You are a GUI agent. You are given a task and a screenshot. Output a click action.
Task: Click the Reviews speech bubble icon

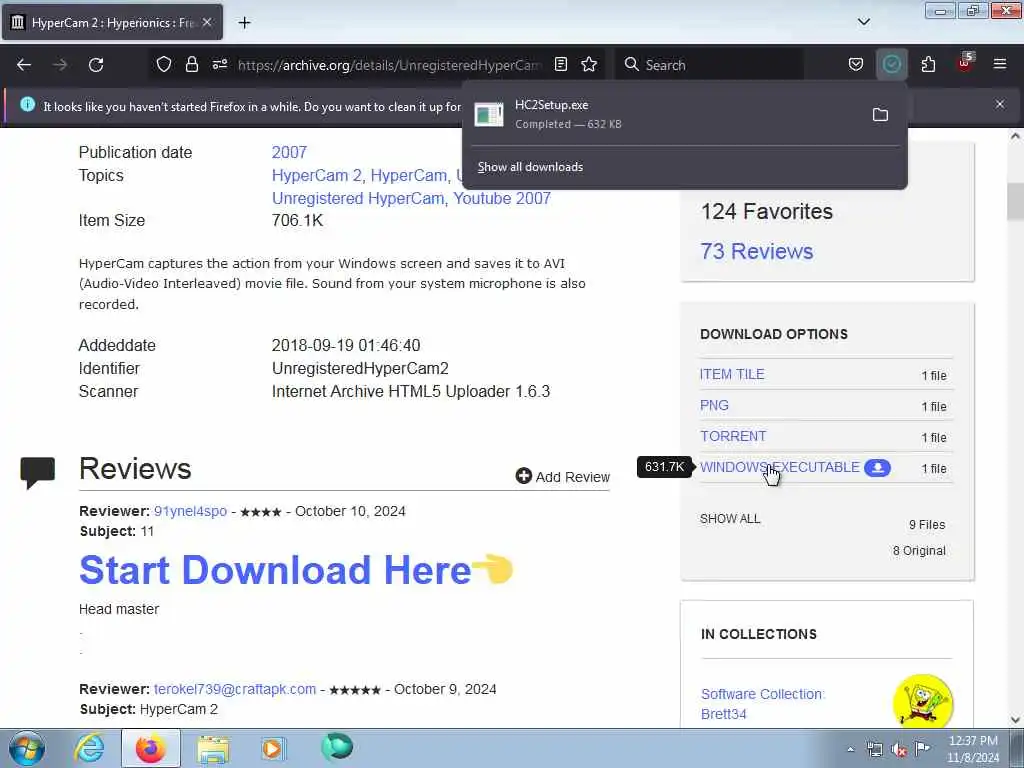(x=38, y=472)
